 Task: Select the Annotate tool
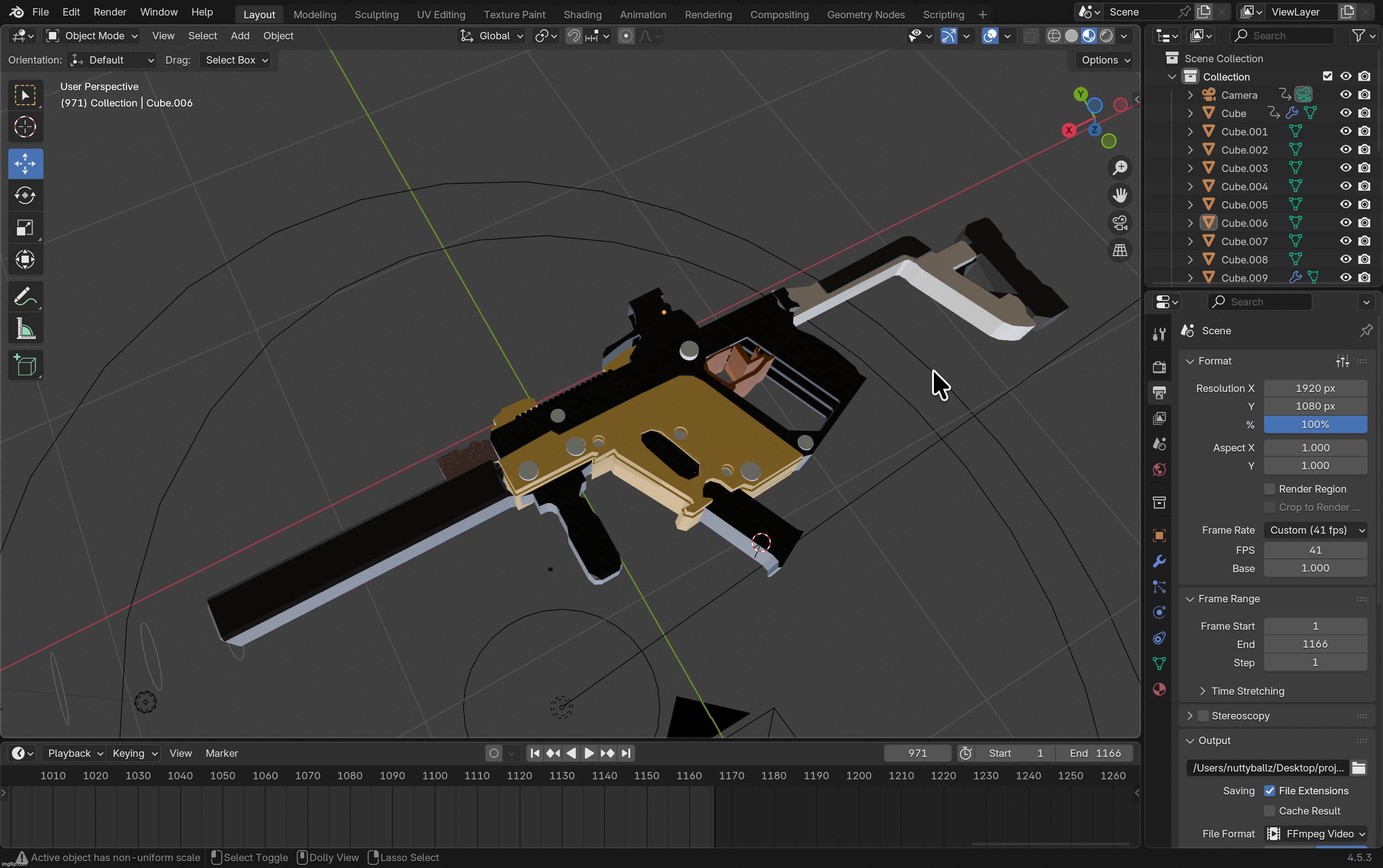click(25, 295)
